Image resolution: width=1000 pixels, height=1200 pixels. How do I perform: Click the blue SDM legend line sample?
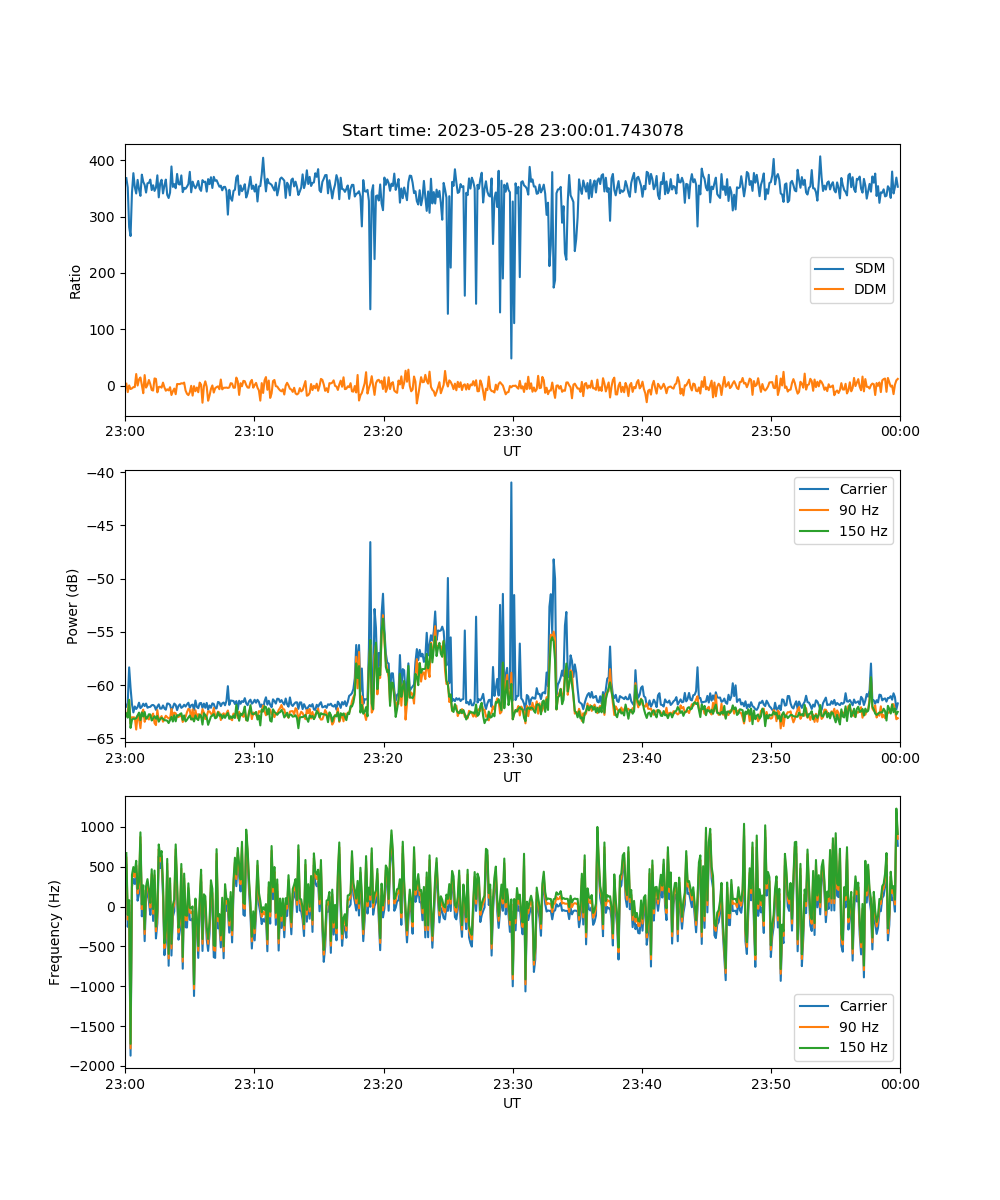tap(831, 269)
